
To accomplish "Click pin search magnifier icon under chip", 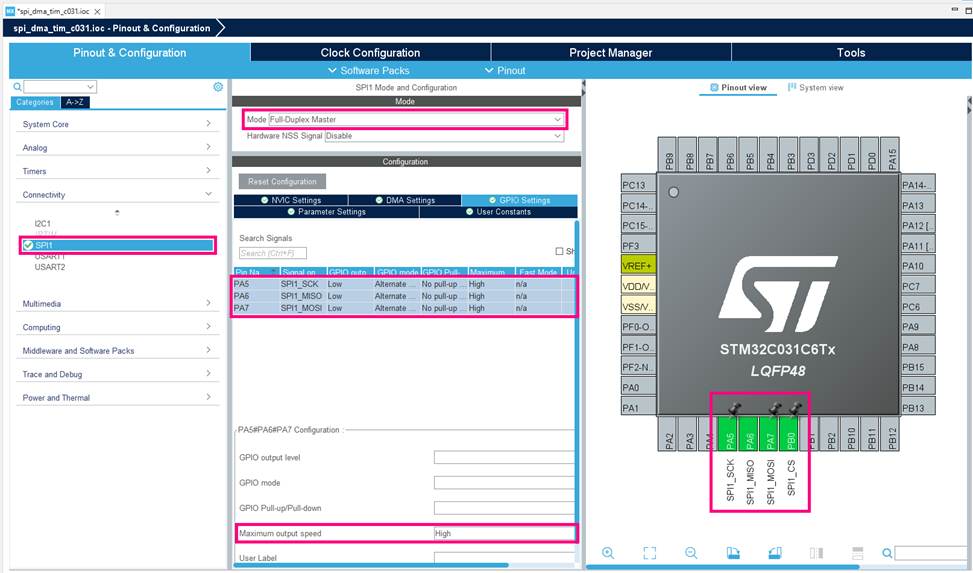I will pos(887,553).
